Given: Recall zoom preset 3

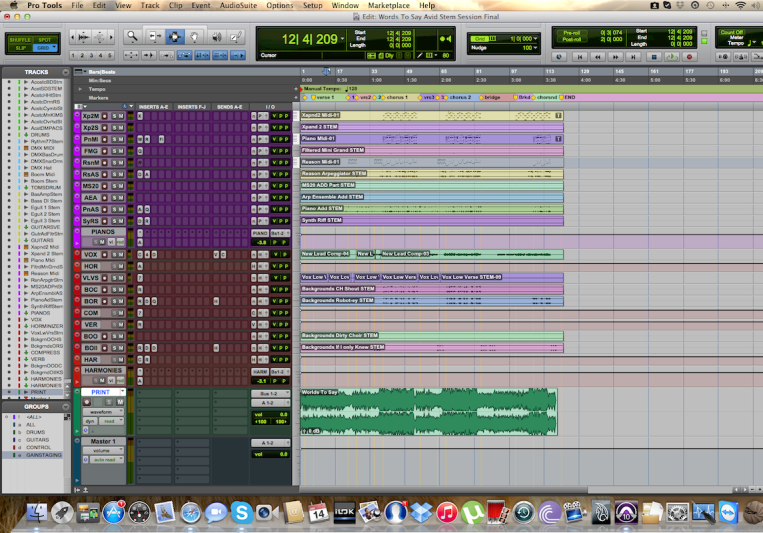Looking at the screenshot, I should 91,55.
